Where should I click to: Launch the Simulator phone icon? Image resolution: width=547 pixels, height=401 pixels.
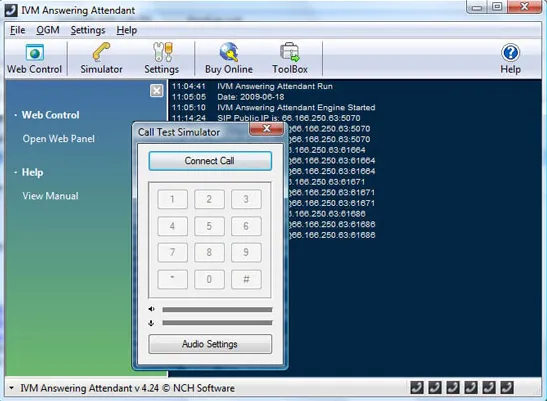coord(101,52)
